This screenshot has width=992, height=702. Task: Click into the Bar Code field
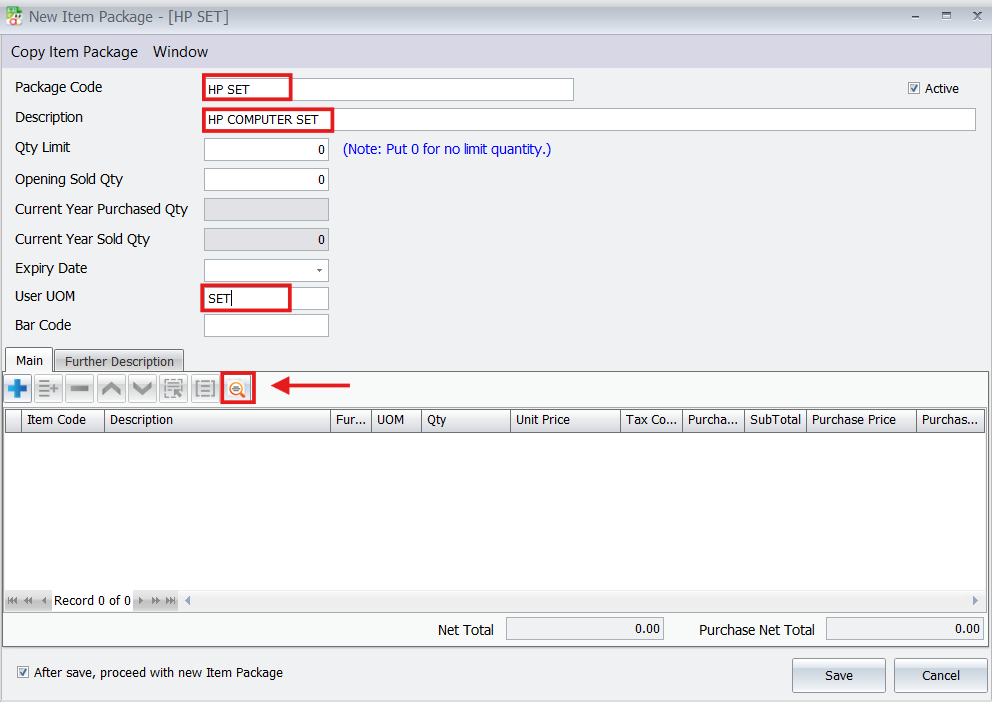pos(266,326)
